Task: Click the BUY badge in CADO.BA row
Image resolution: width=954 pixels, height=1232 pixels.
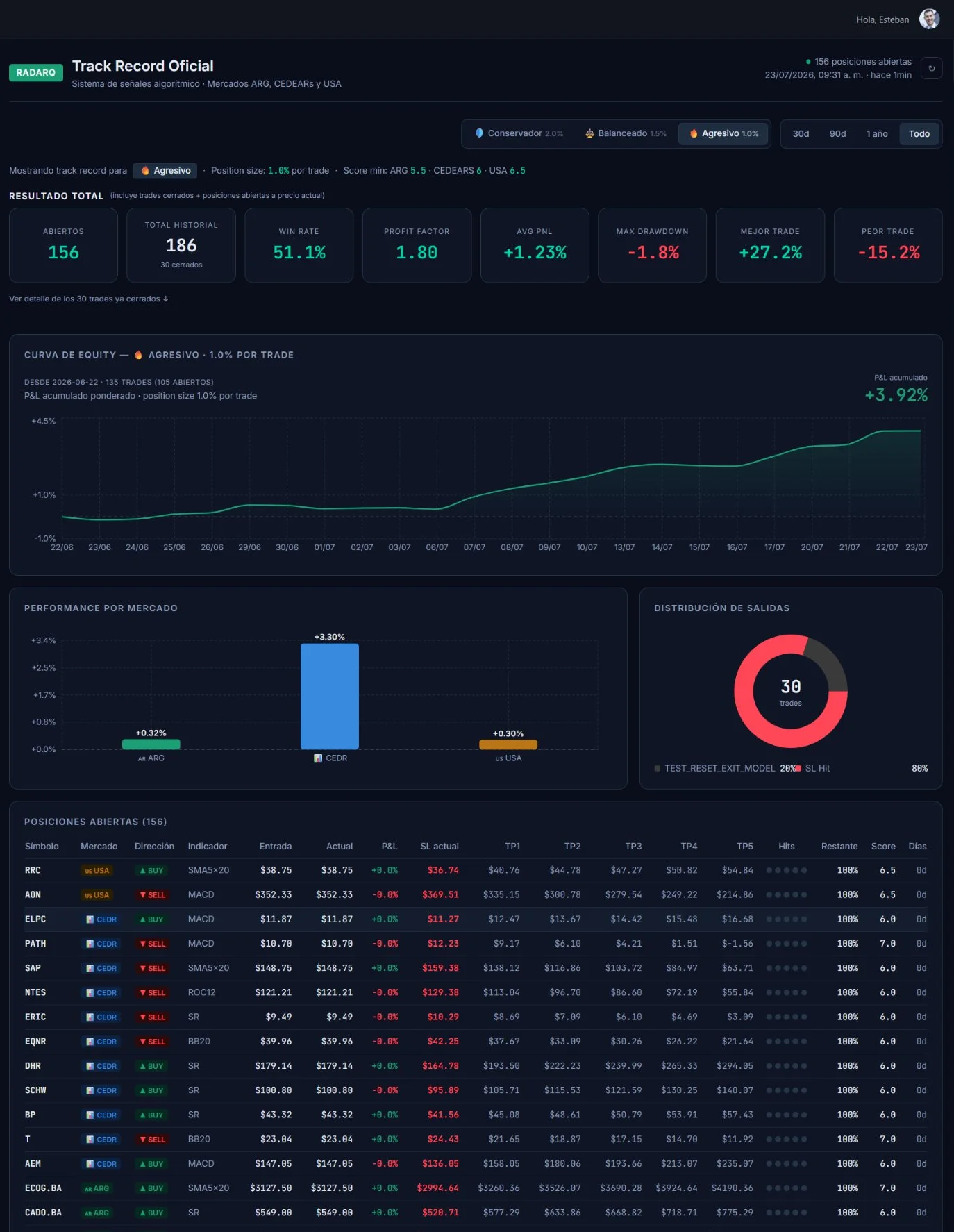Action: coord(152,1213)
